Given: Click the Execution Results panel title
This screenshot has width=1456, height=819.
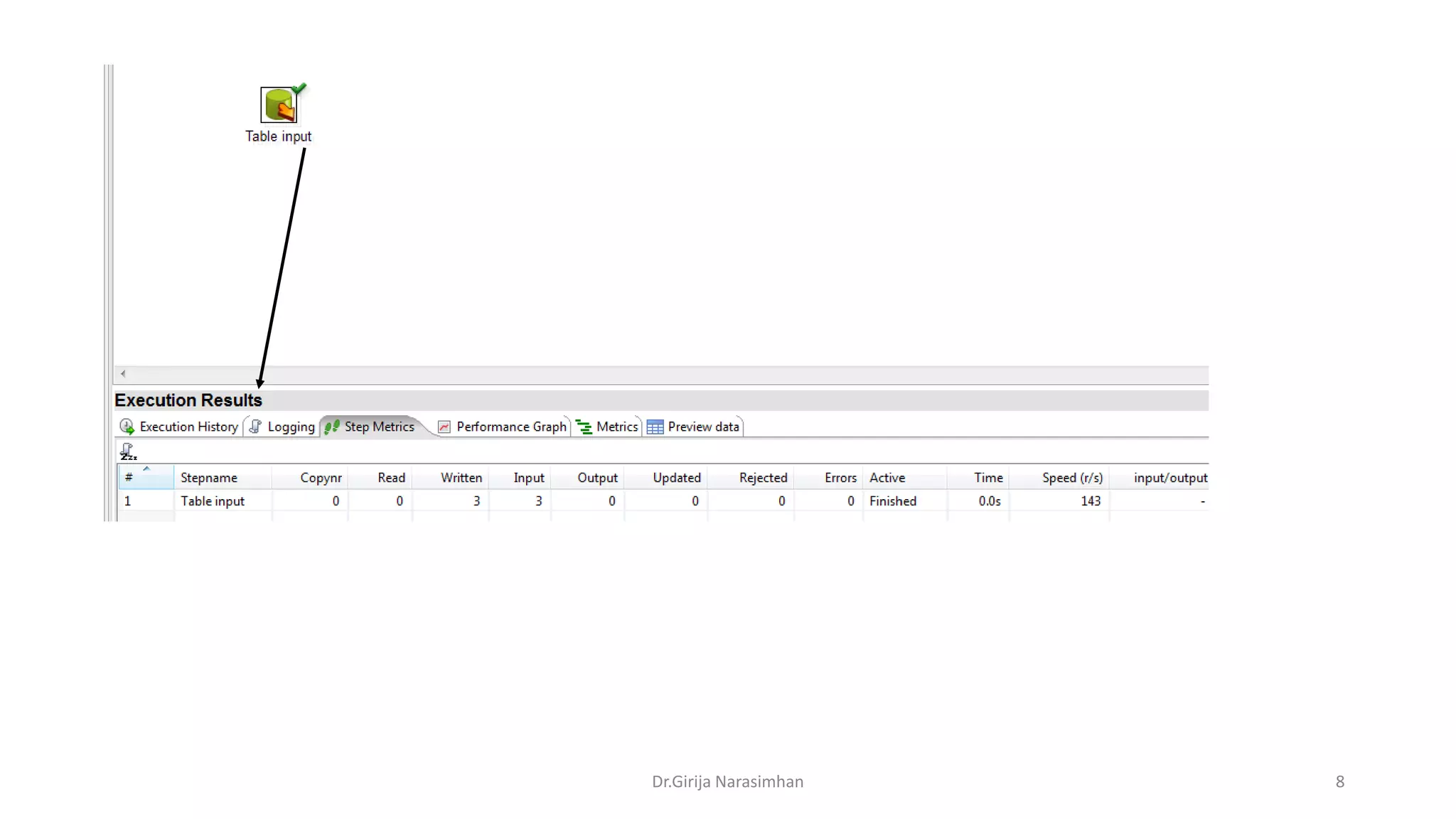Looking at the screenshot, I should click(188, 400).
